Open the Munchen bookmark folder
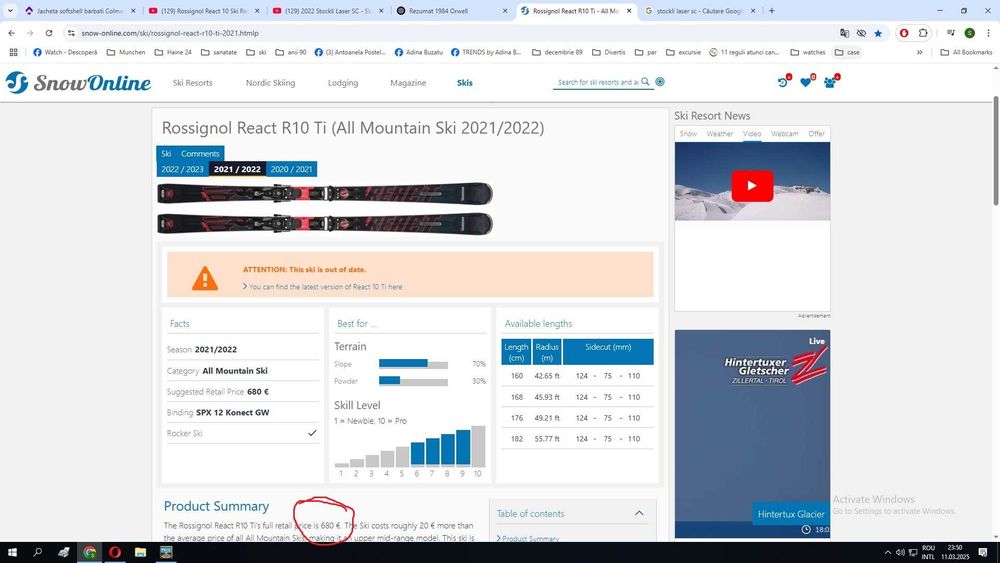This screenshot has height=563, width=1000. pos(126,52)
